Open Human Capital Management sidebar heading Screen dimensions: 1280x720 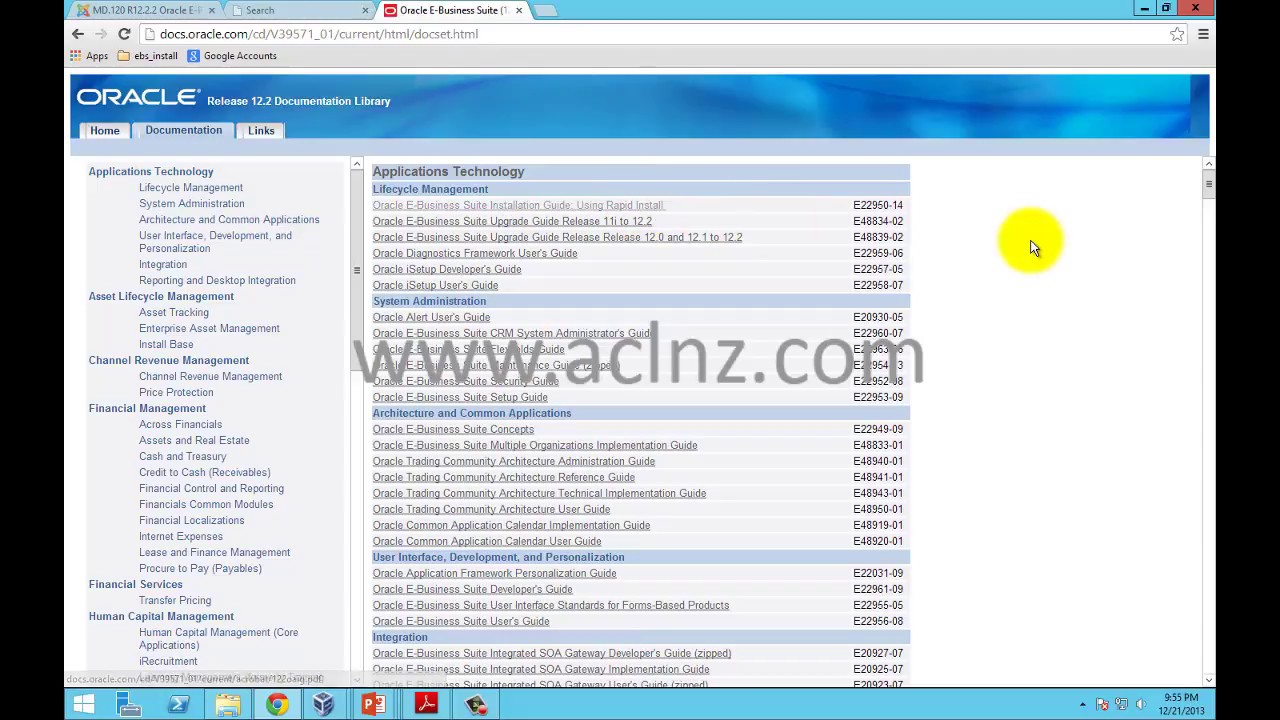point(161,617)
